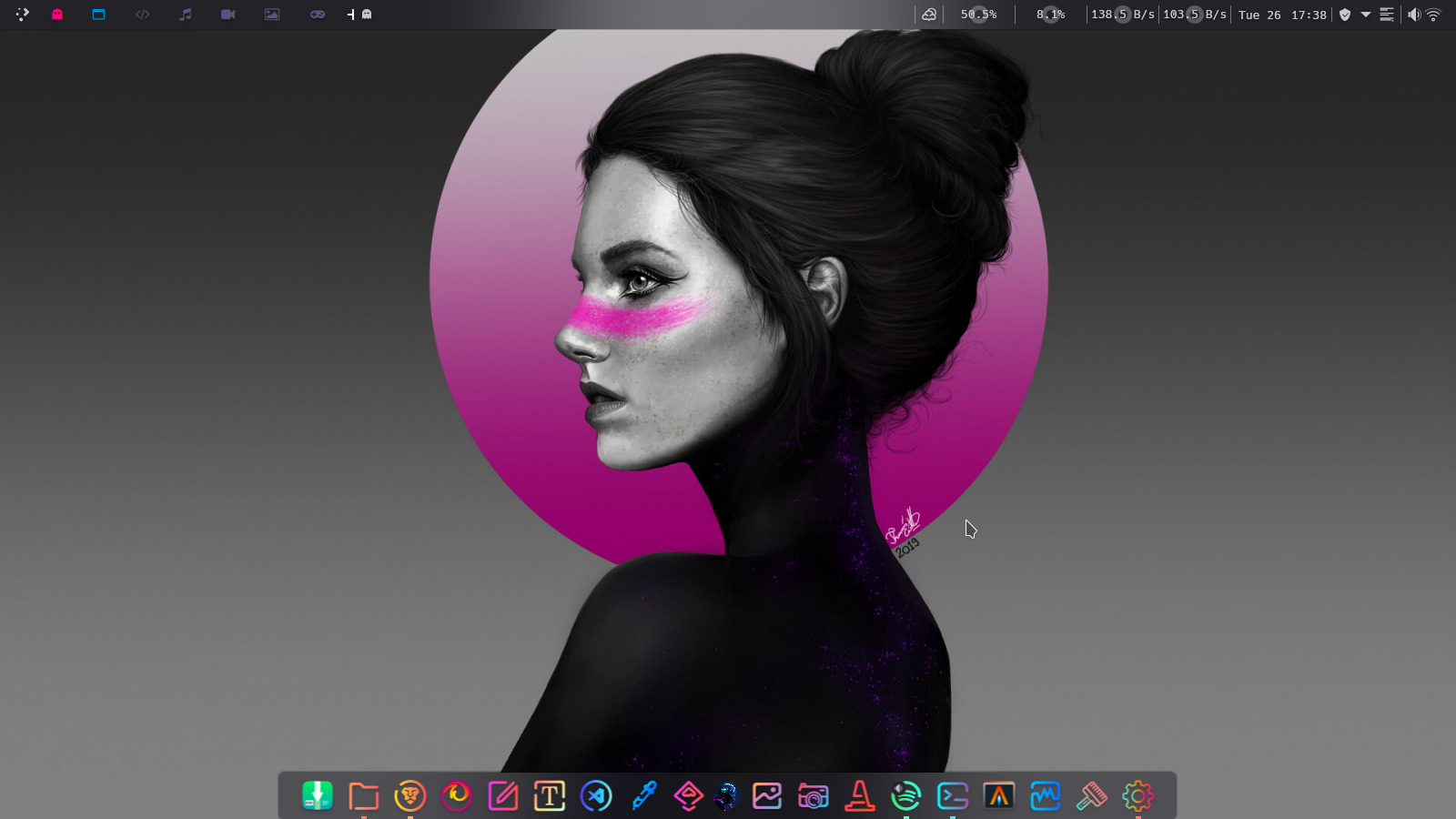Launch the pink diamond app in dock
This screenshot has width=1456, height=819.
coord(689,796)
